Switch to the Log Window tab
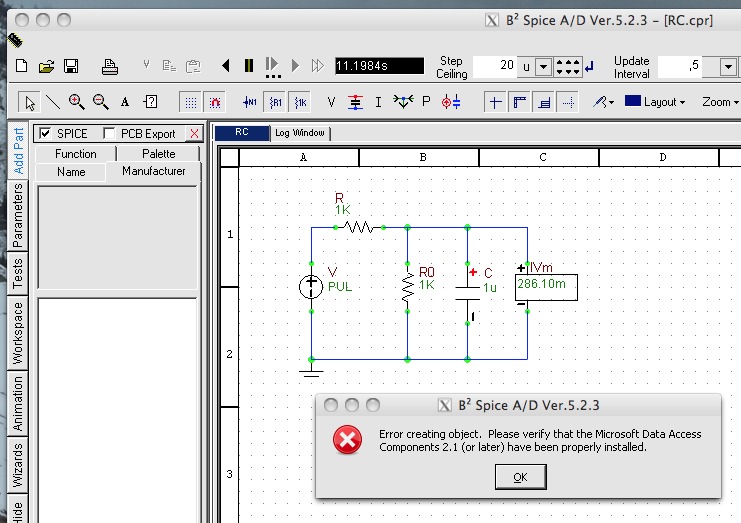Screen dimensions: 741x523 300,133
